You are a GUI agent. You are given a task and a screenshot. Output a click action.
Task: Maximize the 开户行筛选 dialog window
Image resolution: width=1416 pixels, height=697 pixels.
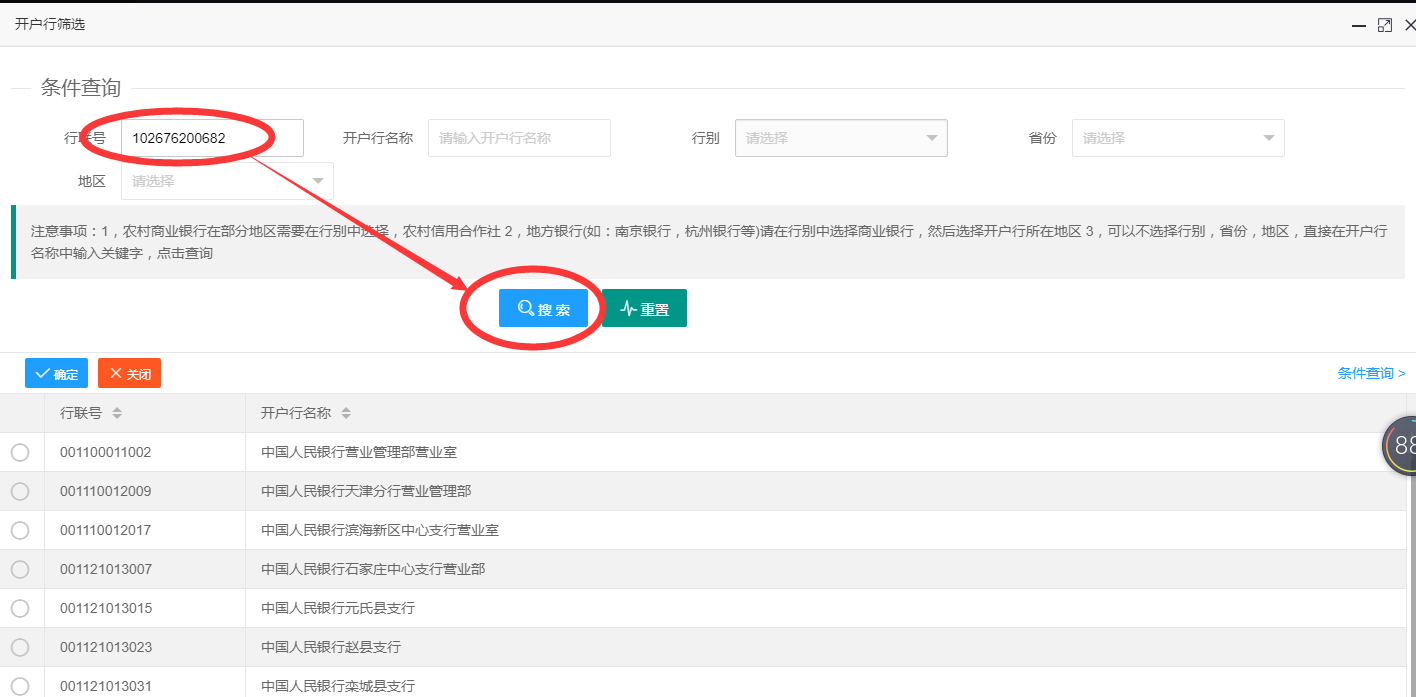(x=1384, y=25)
